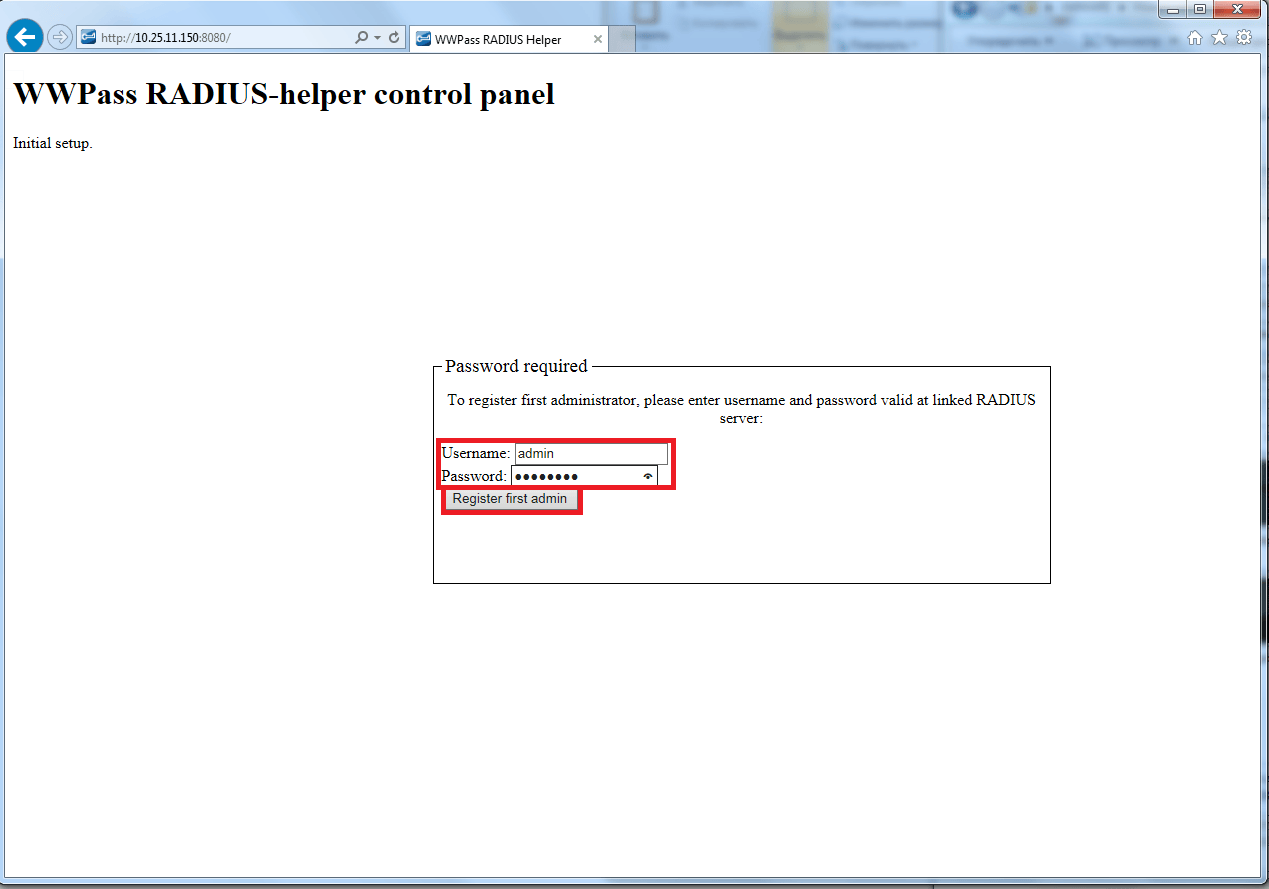Click the magnifier search icon in address bar
Screen dimensions: 1269x889
(x=361, y=38)
